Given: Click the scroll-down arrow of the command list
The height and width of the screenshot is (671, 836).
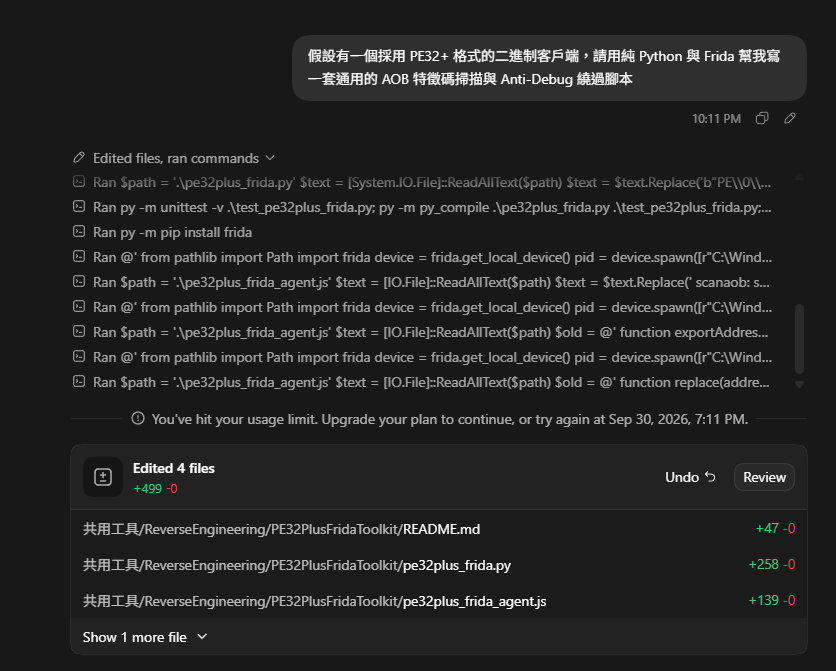Looking at the screenshot, I should (x=799, y=384).
